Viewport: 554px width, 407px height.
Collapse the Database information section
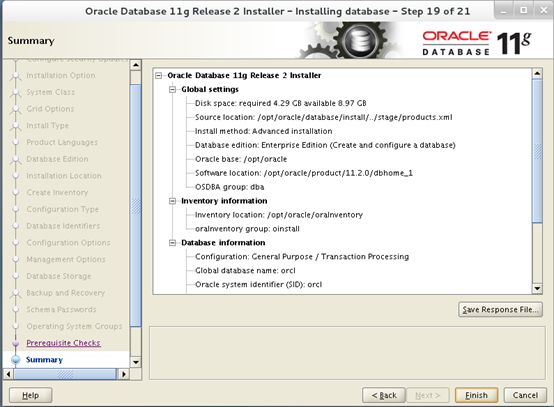point(172,243)
